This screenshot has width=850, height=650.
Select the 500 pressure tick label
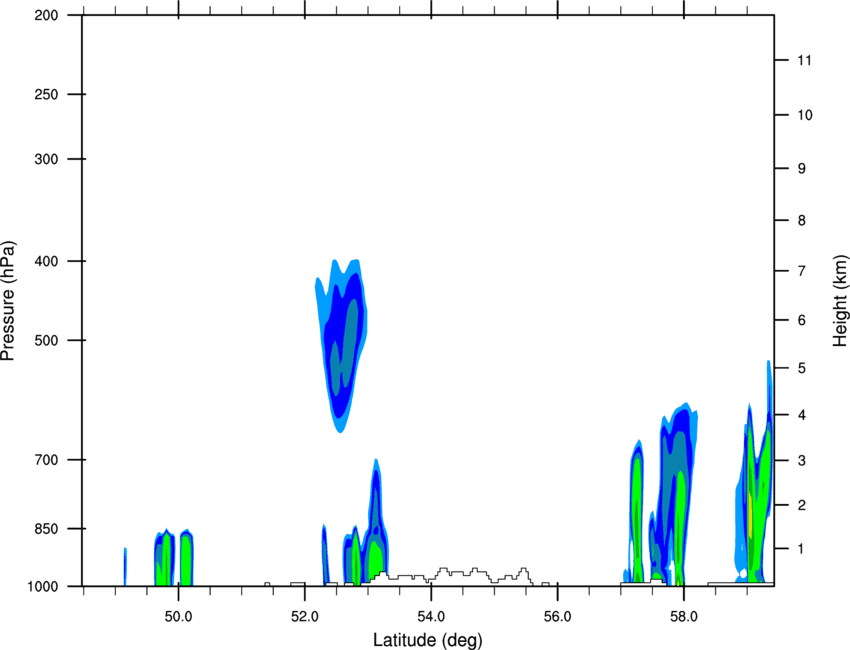pos(46,340)
